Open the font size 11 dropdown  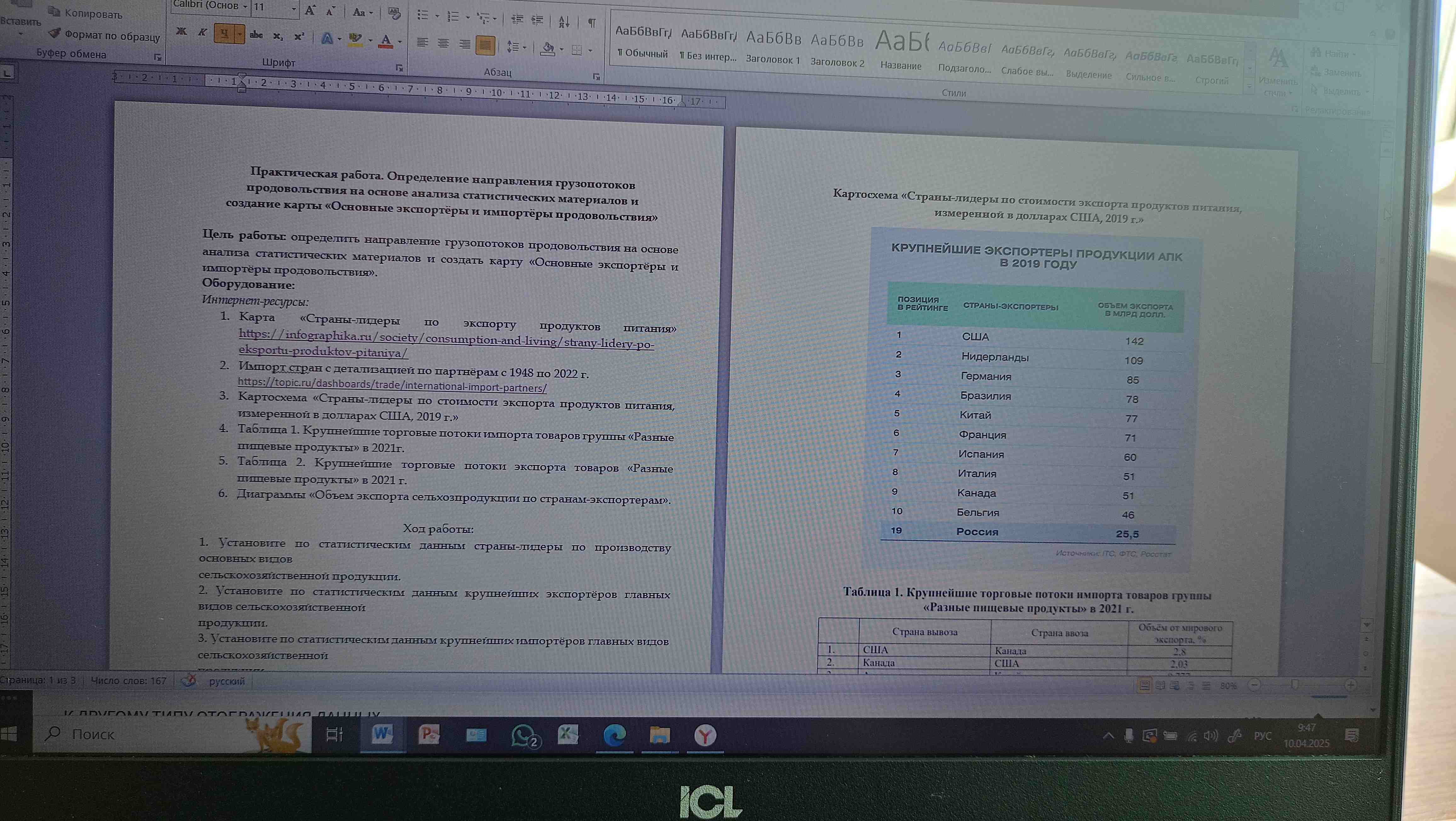point(293,8)
